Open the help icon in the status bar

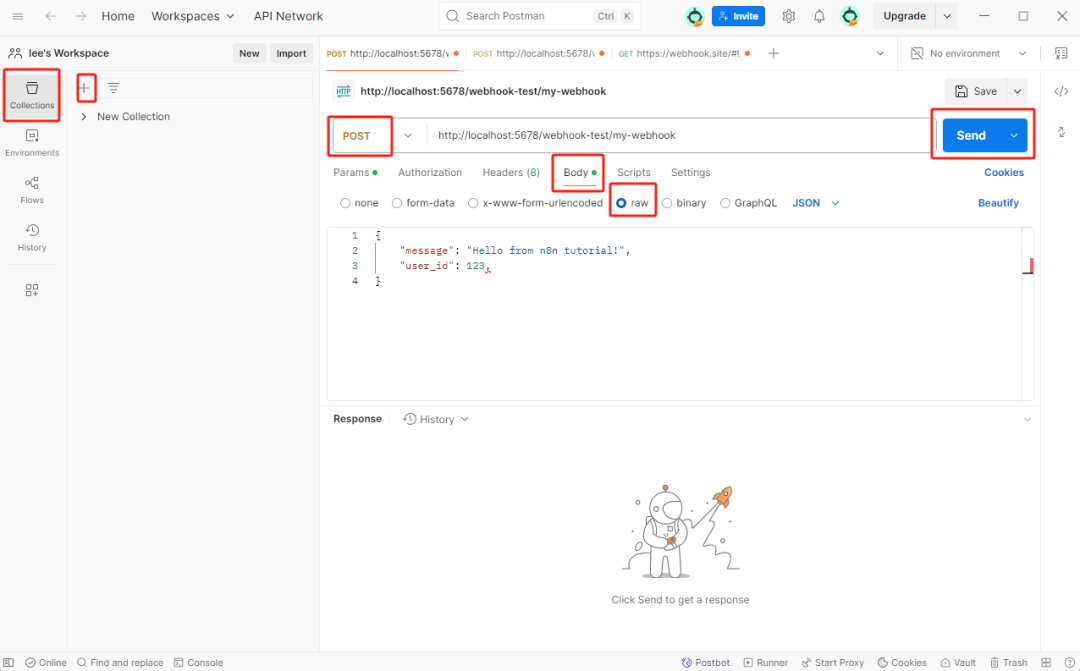click(x=1069, y=662)
